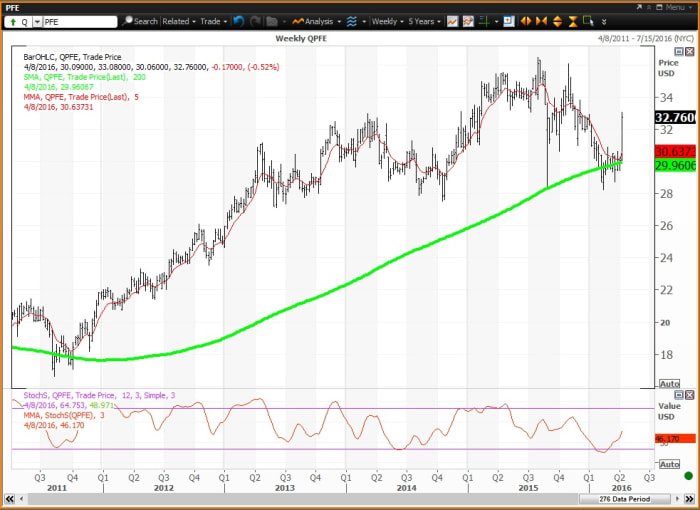700x510 pixels.
Task: Click the zoom selection box icon
Action: pos(508,21)
